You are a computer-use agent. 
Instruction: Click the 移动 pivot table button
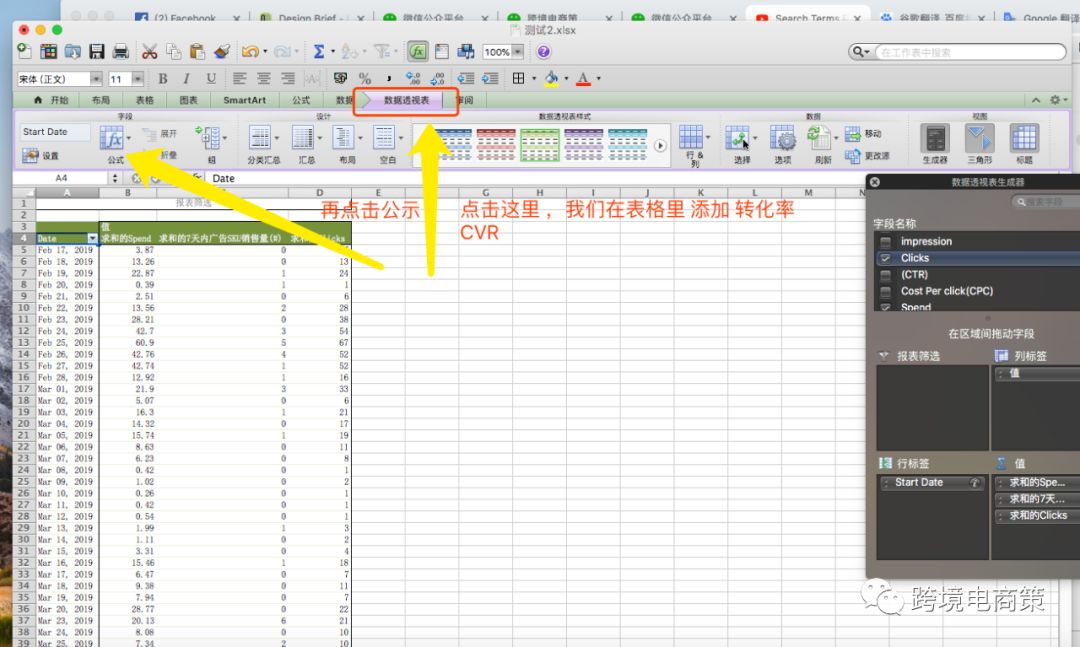click(x=864, y=134)
